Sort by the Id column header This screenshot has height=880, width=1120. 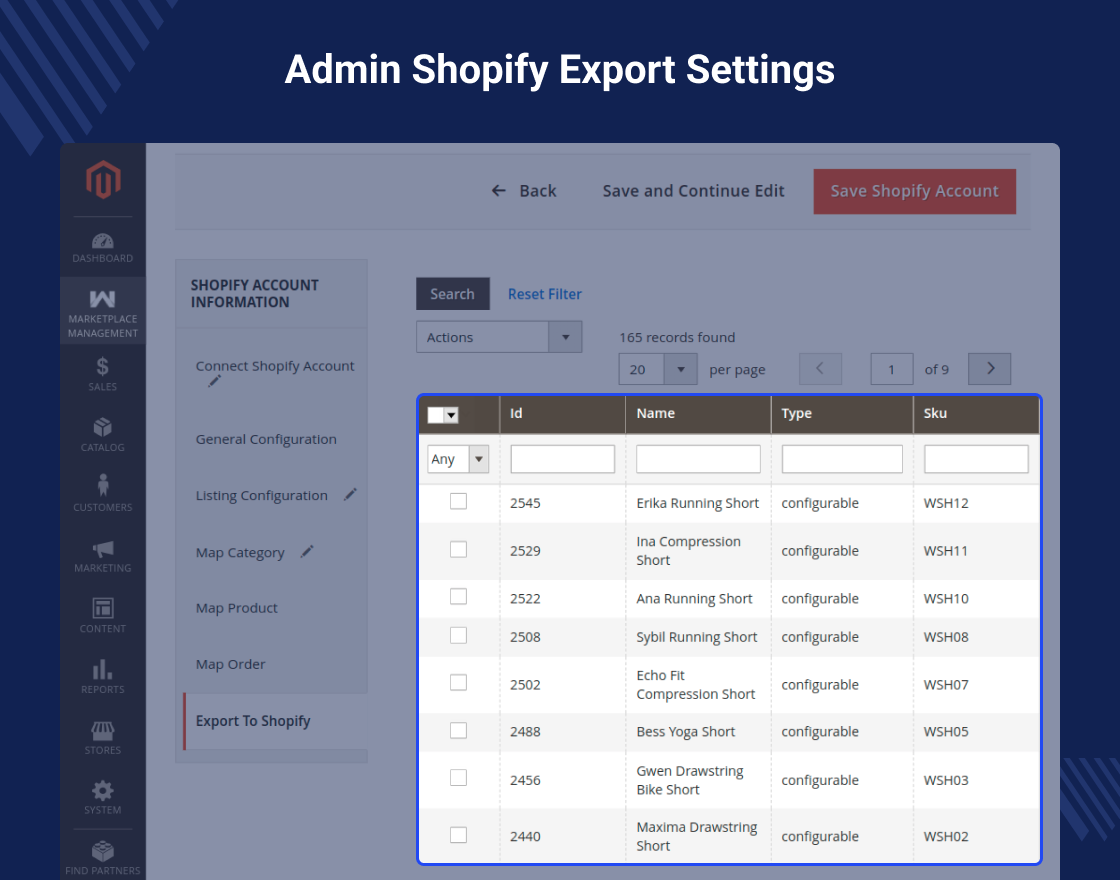coord(563,414)
